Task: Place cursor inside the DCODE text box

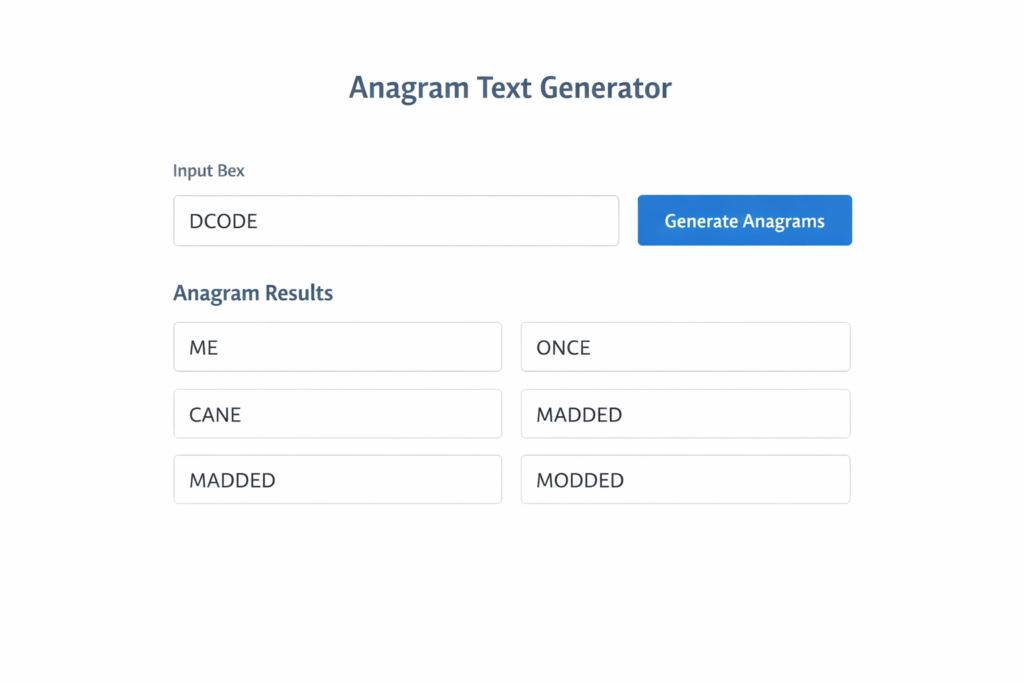Action: (396, 220)
